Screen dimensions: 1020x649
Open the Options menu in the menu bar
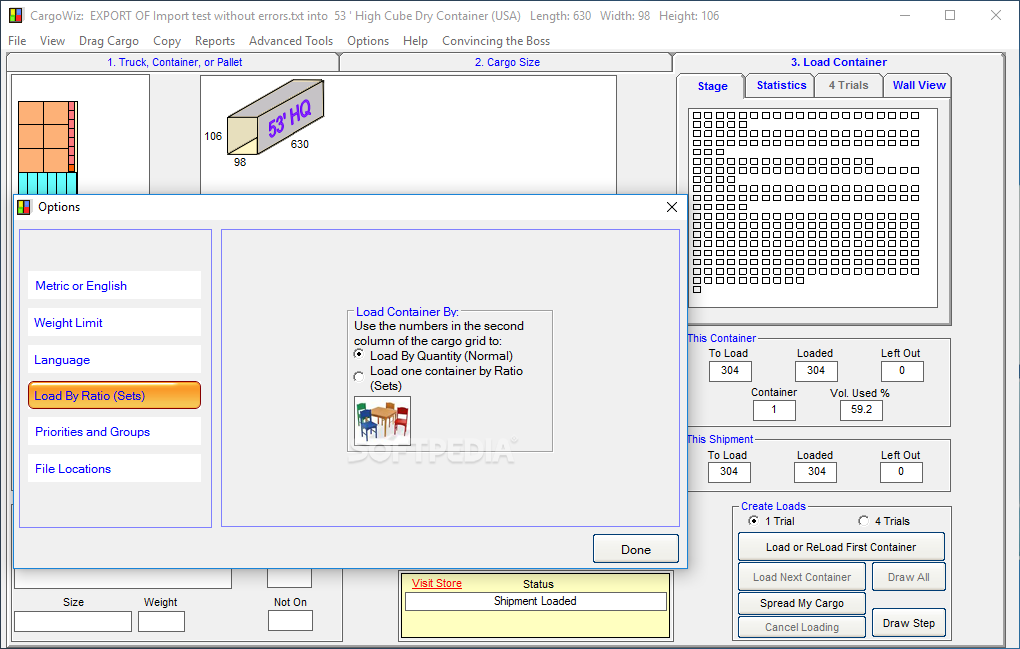[x=368, y=41]
